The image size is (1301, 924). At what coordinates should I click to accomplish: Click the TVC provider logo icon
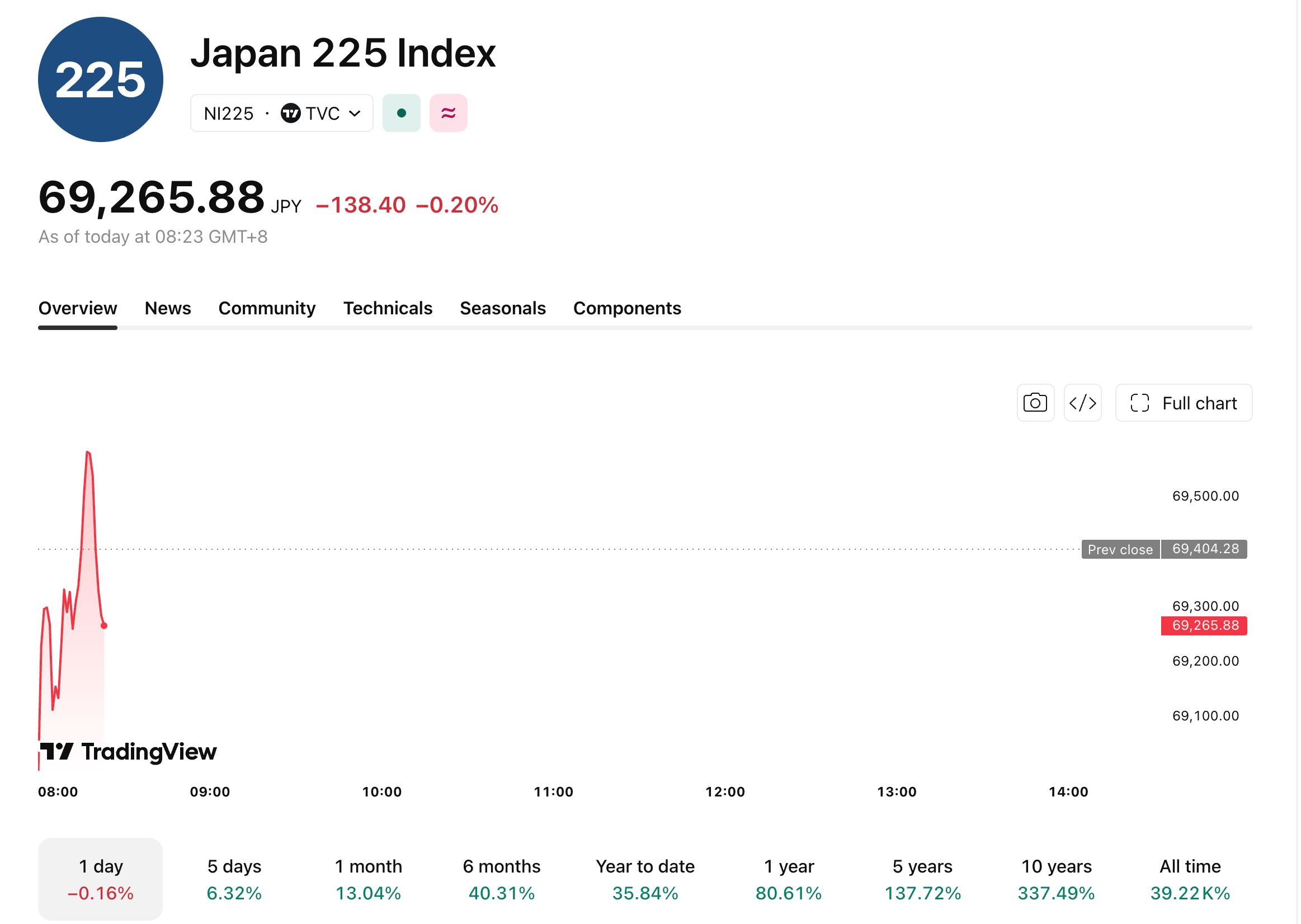[291, 113]
